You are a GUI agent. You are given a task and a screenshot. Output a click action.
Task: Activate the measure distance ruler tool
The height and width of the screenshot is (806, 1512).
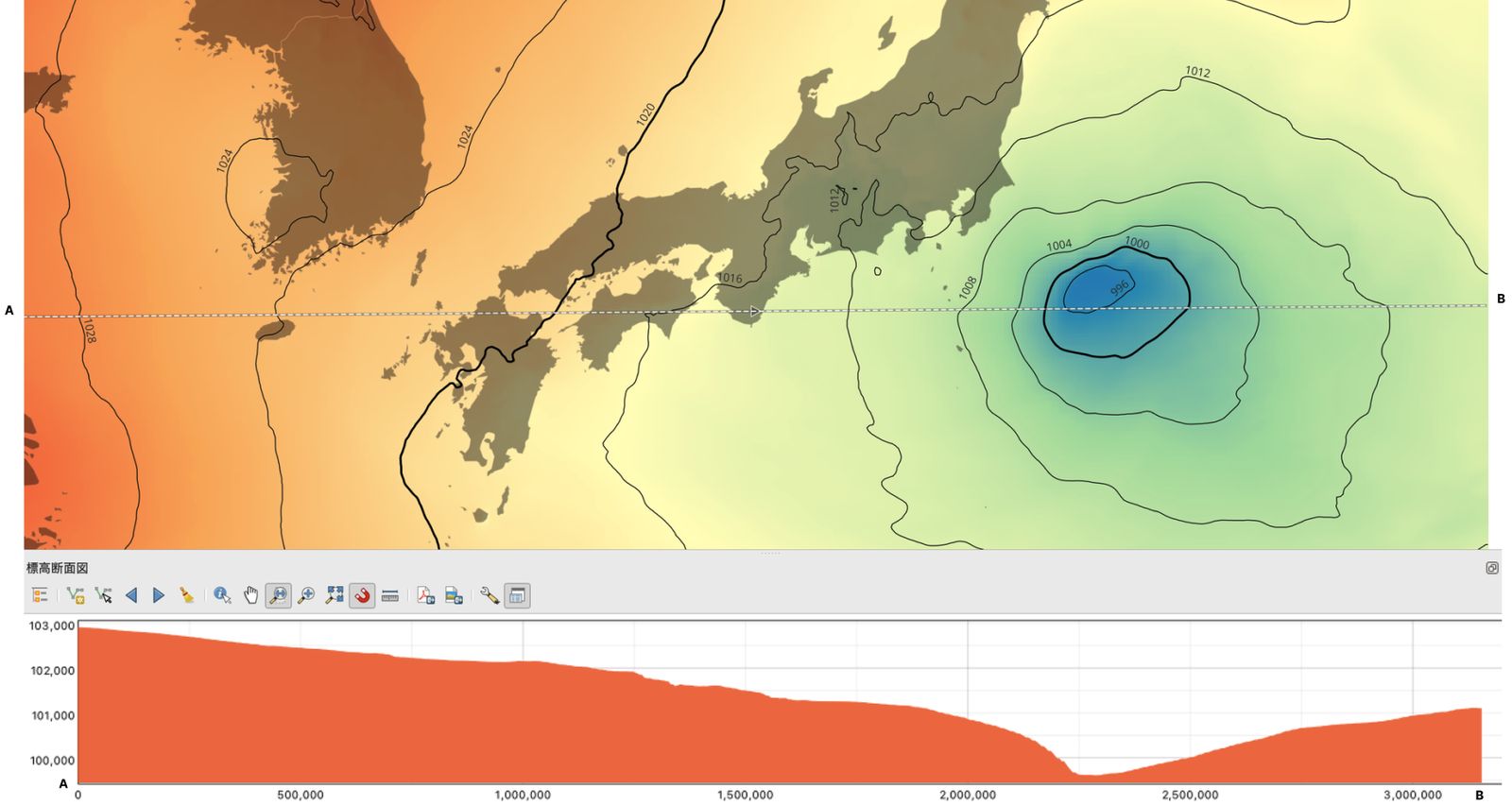click(390, 595)
